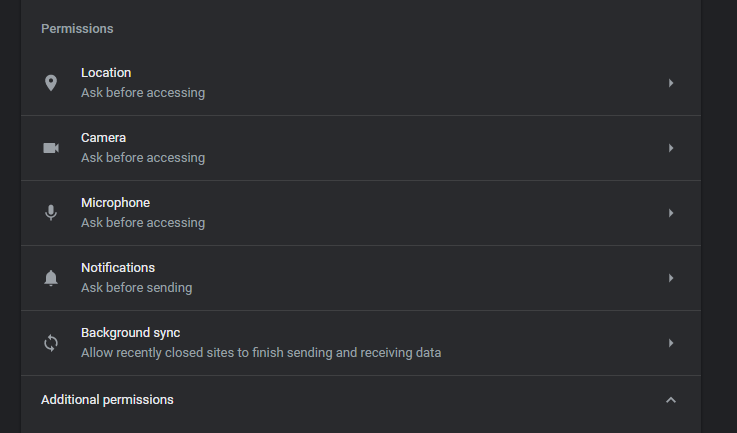Open Background sync via its right arrow
Image resolution: width=737 pixels, height=433 pixels.
[671, 343]
